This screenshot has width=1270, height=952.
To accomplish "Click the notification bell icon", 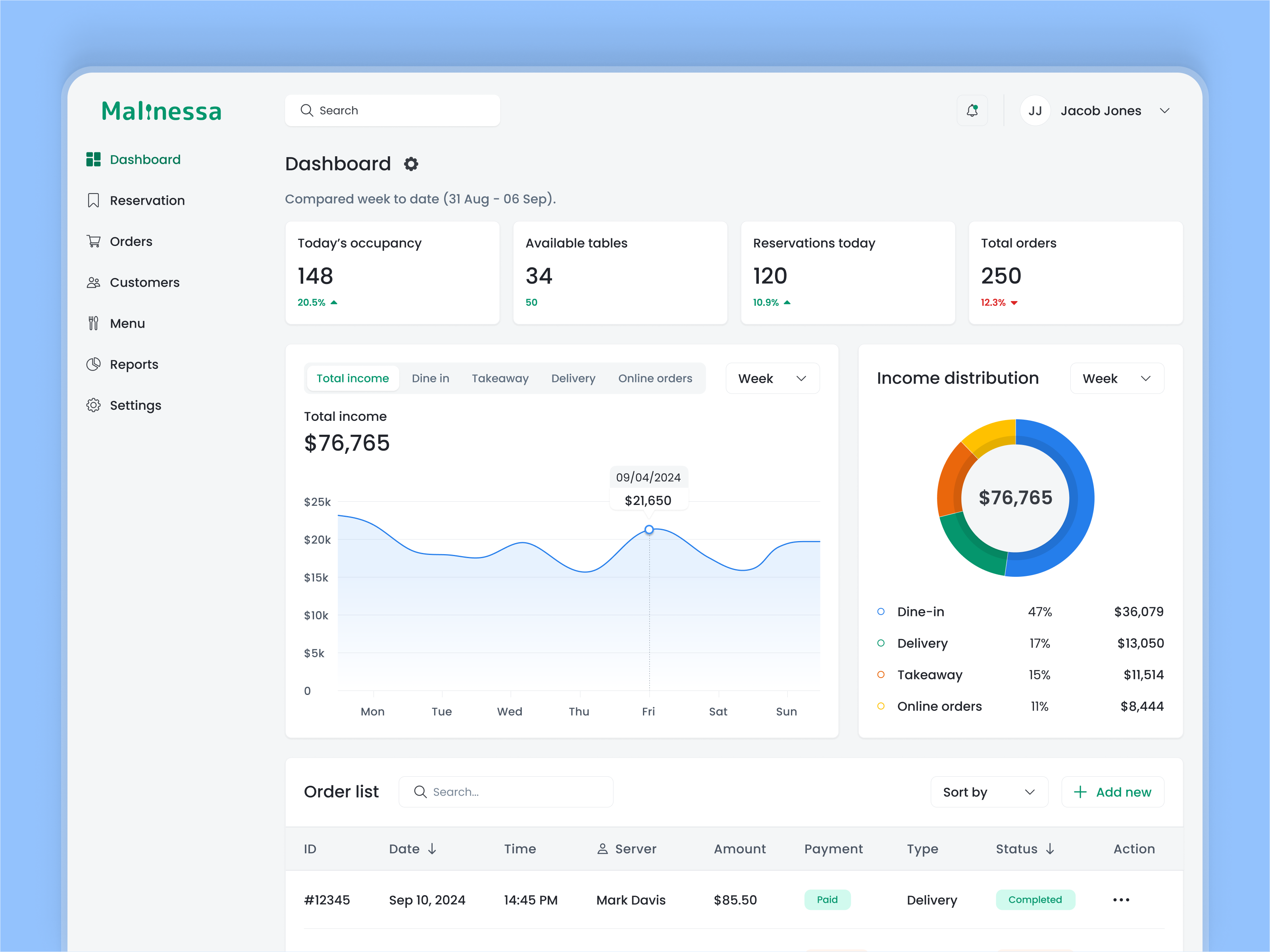I will [973, 110].
